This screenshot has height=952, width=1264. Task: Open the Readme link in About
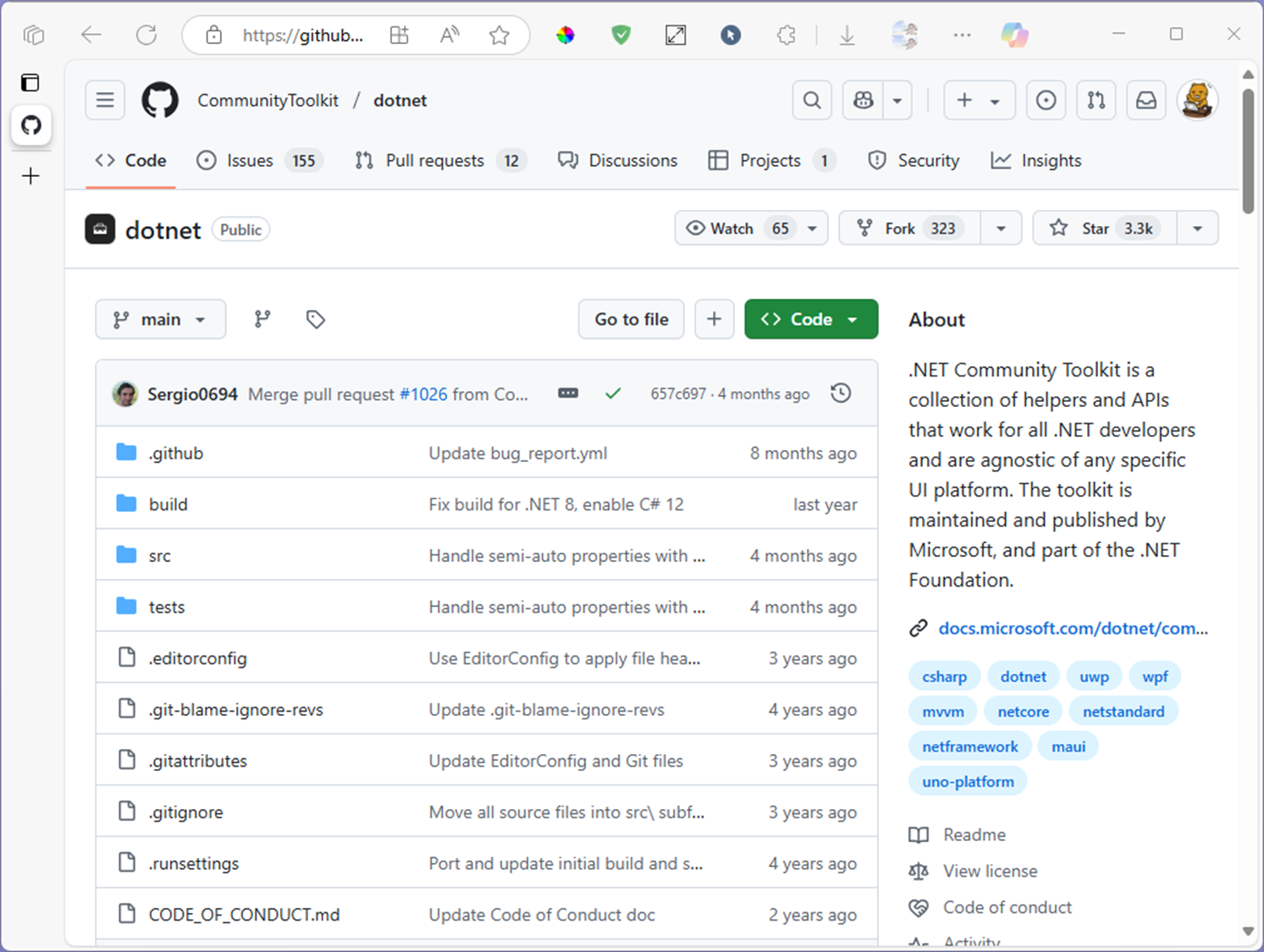tap(974, 835)
